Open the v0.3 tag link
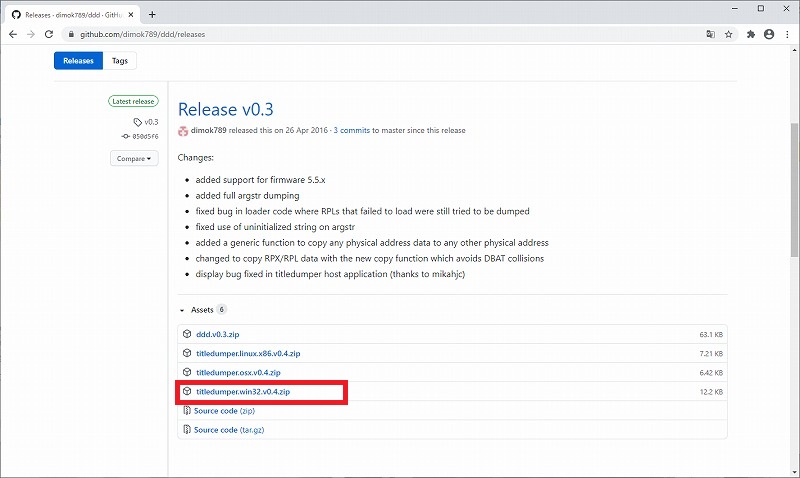The height and width of the screenshot is (478, 800). [146, 122]
